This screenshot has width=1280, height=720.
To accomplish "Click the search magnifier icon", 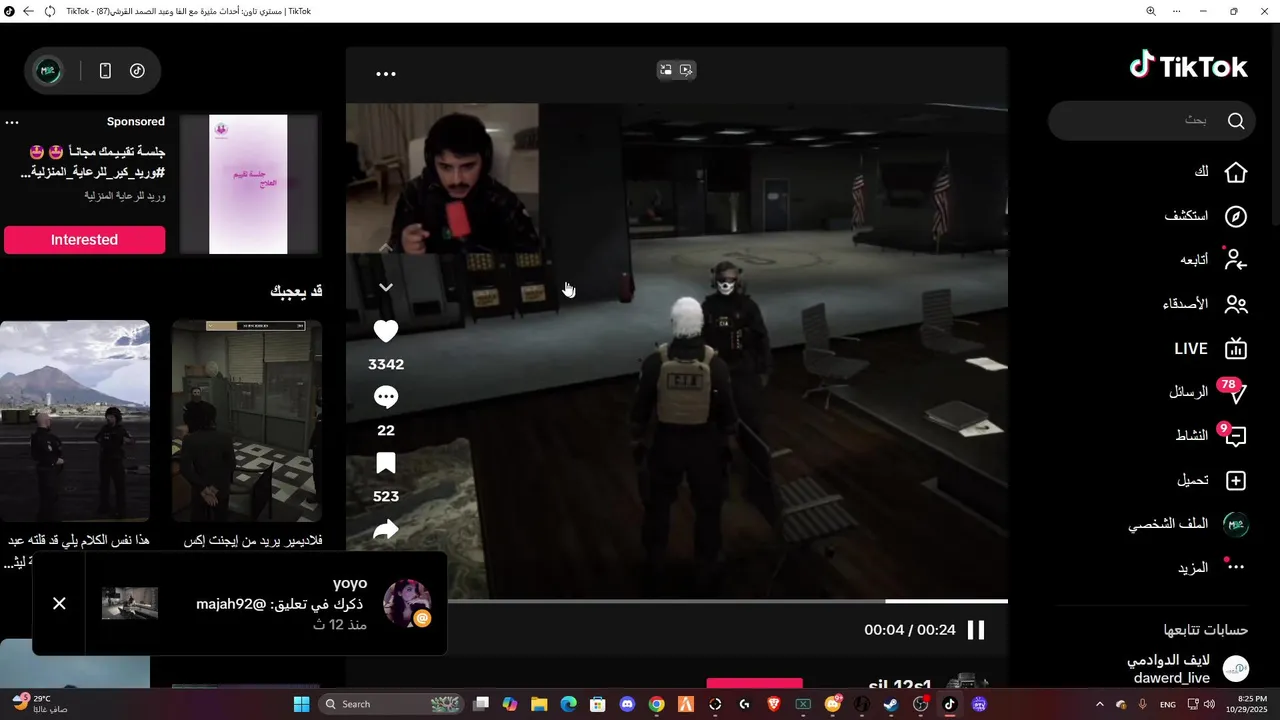I will (x=1236, y=121).
